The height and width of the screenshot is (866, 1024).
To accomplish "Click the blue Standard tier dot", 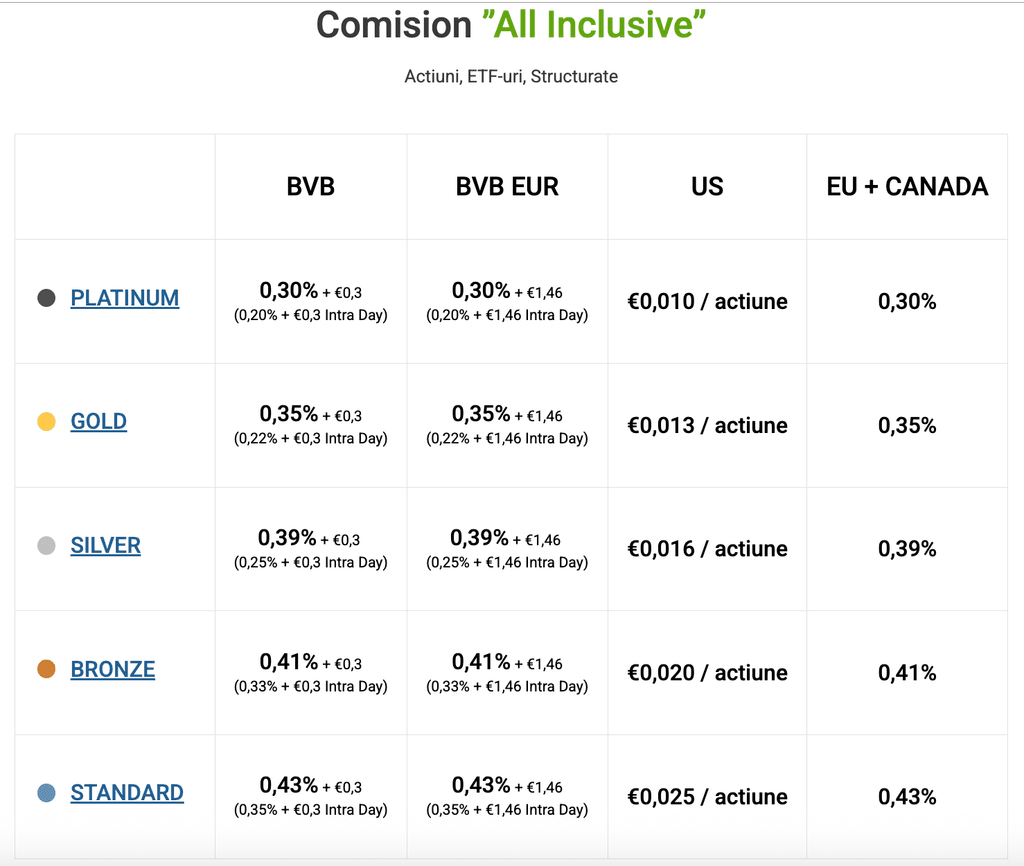I will (46, 793).
